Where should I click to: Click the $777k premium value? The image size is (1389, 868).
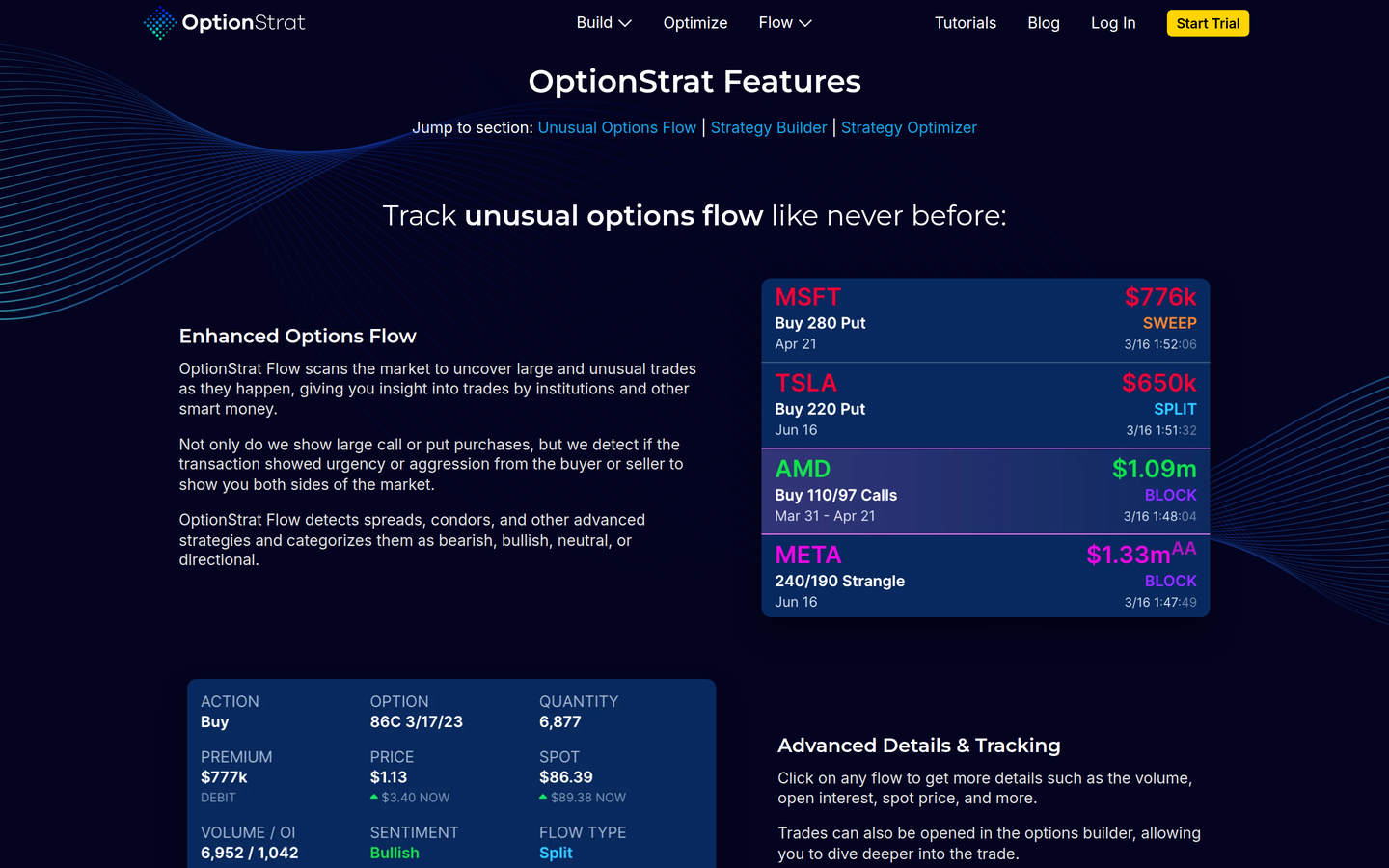(224, 777)
